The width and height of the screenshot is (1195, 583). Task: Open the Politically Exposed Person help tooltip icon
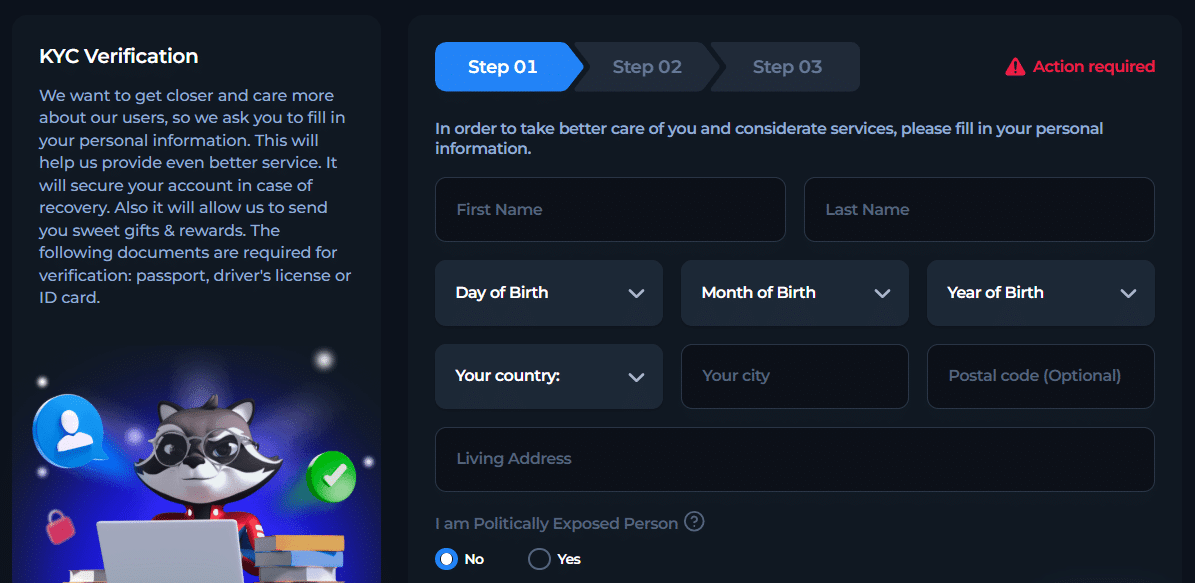pyautogui.click(x=695, y=521)
